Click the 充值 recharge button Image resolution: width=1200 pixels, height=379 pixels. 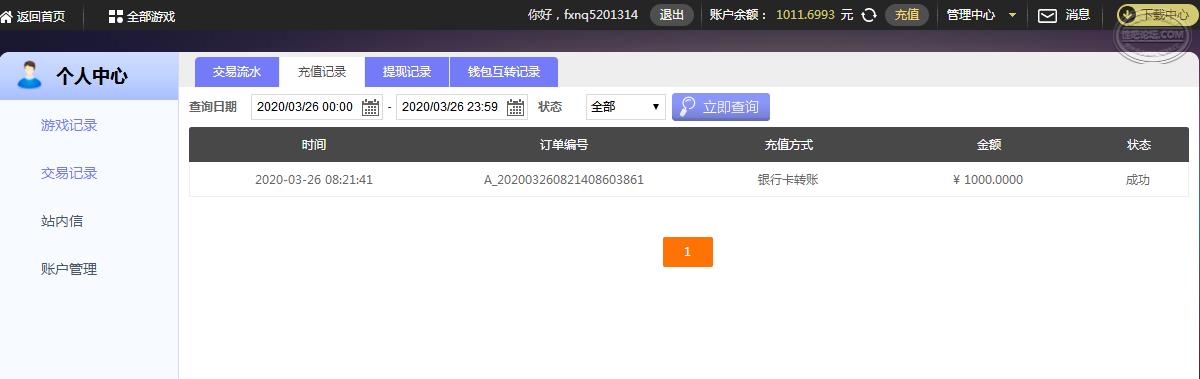(x=907, y=15)
